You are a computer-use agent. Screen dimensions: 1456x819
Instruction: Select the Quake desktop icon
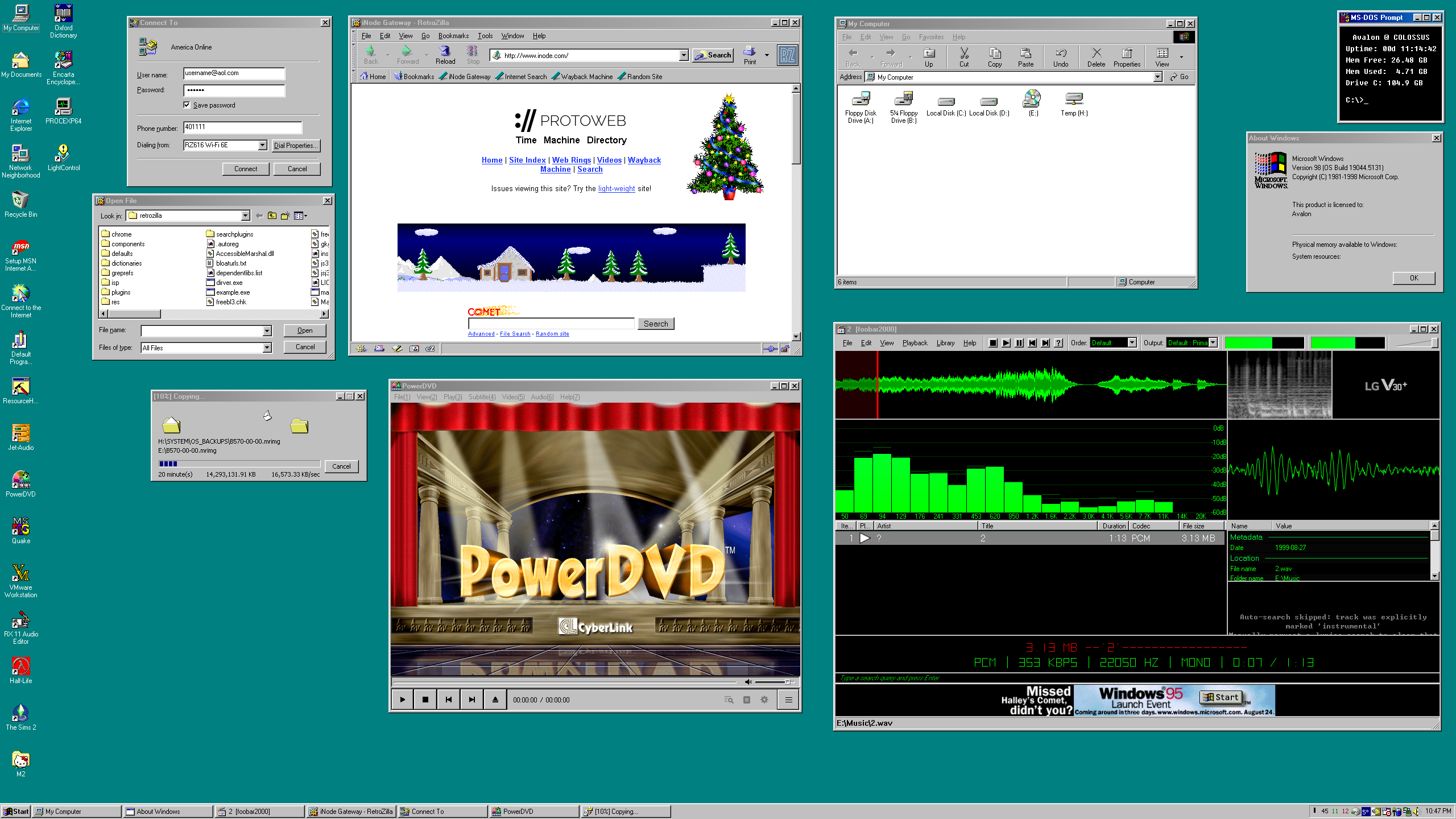21,531
